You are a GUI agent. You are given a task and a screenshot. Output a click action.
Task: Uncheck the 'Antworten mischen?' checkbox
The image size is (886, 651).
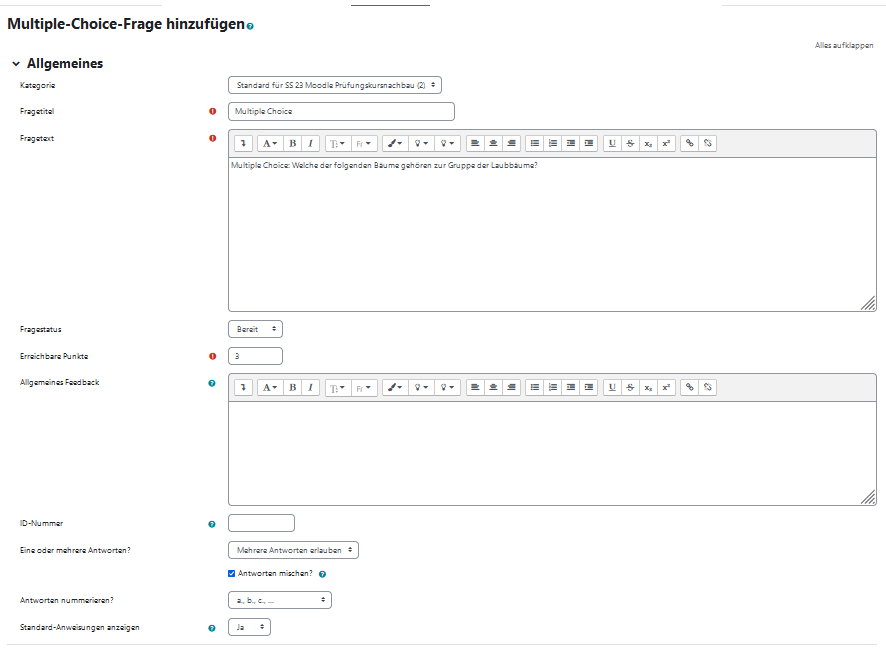point(233,574)
